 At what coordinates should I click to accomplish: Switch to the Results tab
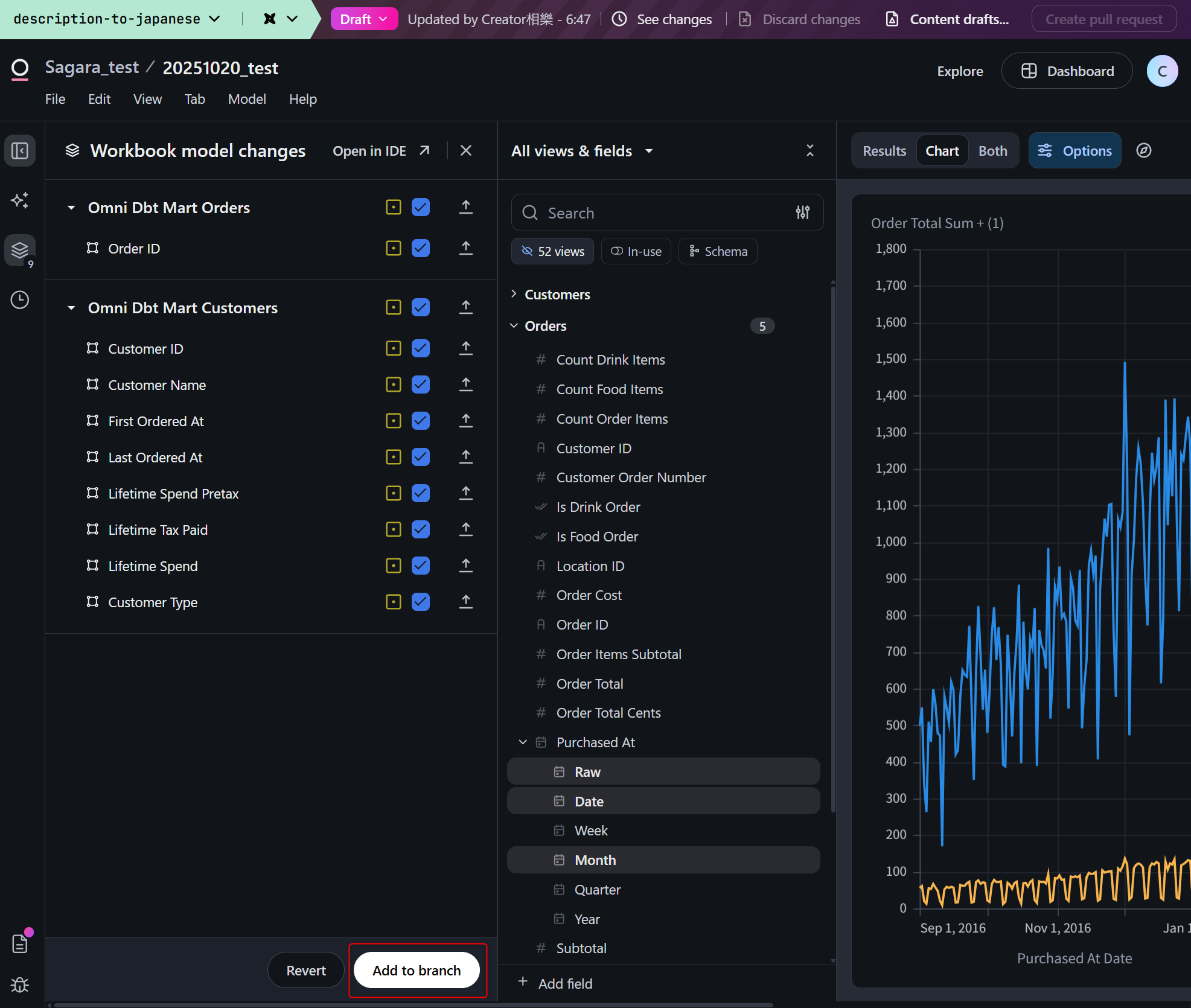pyautogui.click(x=884, y=151)
